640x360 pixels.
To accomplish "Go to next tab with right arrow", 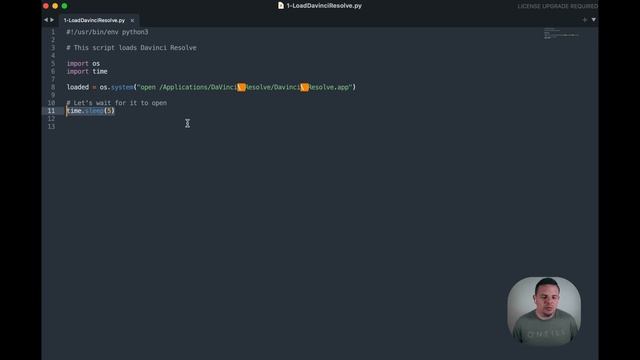I will [x=52, y=20].
